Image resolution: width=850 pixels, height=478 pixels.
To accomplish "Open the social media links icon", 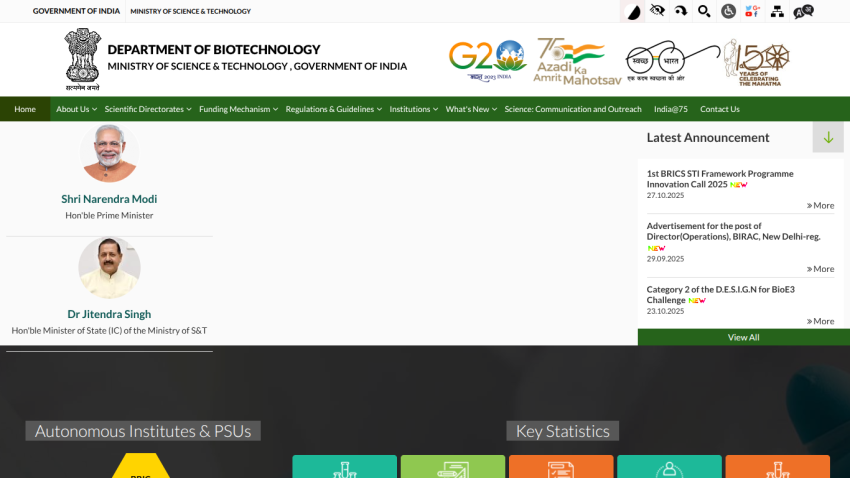I will pos(752,11).
